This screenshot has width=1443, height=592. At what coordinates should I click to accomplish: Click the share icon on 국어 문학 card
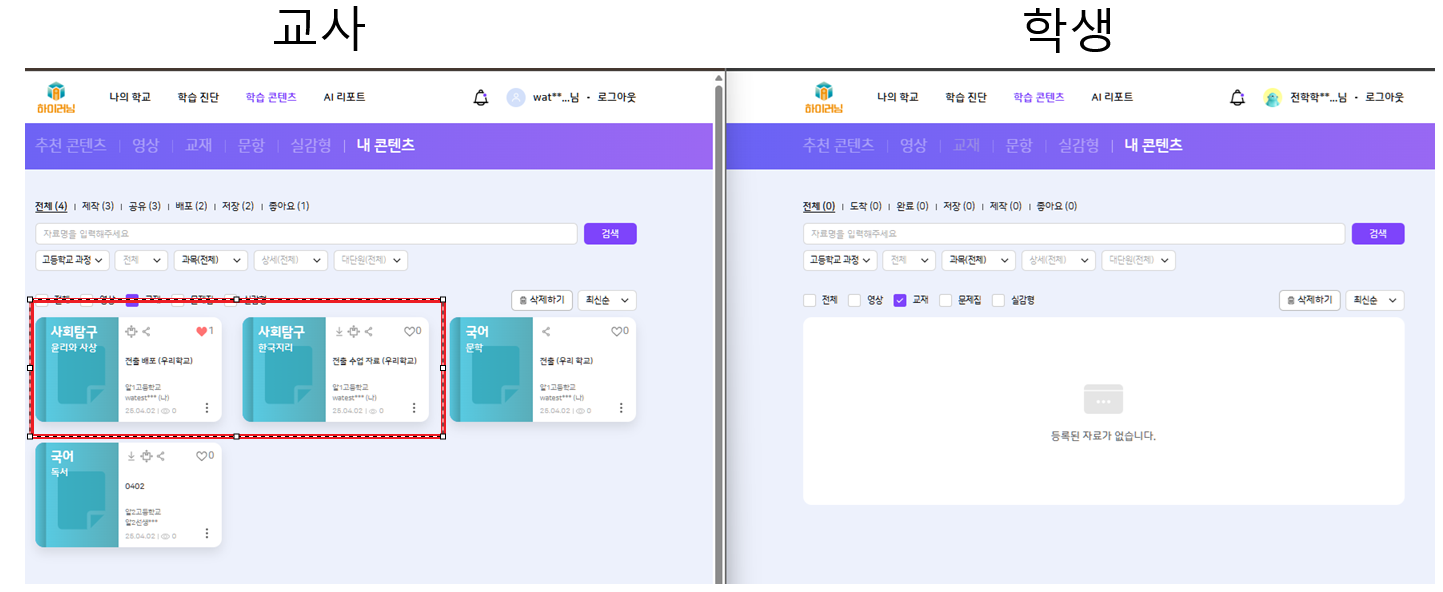pos(546,331)
